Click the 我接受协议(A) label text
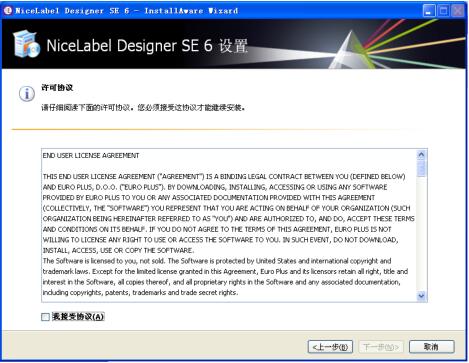The image size is (469, 363). click(78, 317)
